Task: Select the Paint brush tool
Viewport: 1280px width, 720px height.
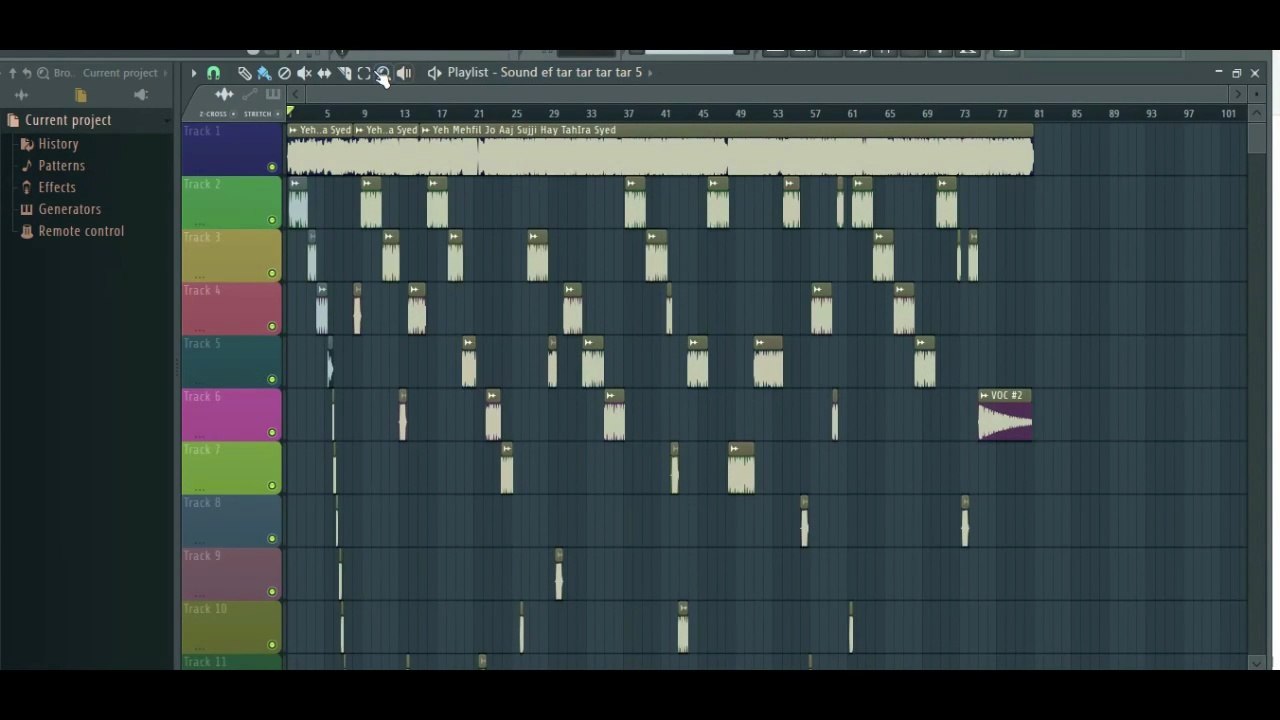Action: tap(264, 73)
